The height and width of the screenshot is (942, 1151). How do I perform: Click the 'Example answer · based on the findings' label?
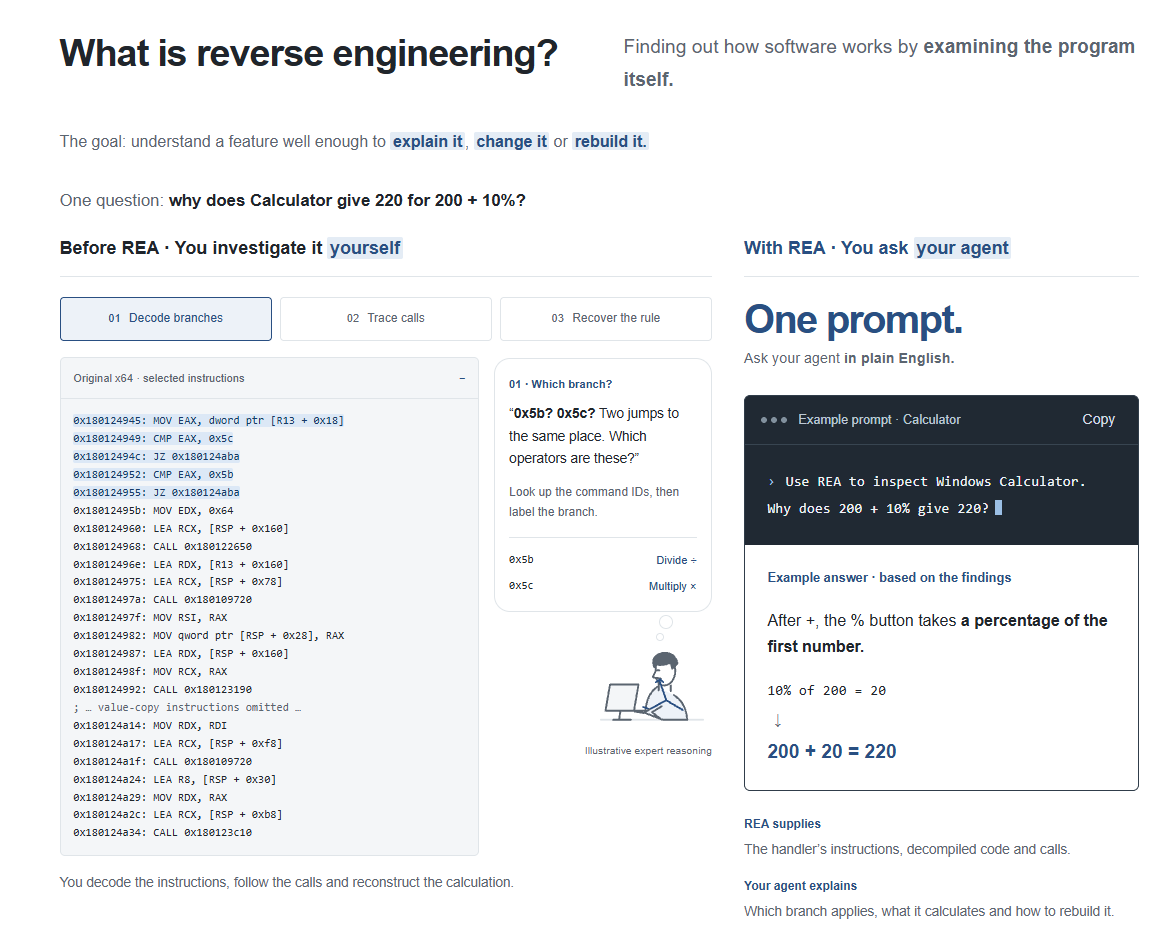point(889,578)
